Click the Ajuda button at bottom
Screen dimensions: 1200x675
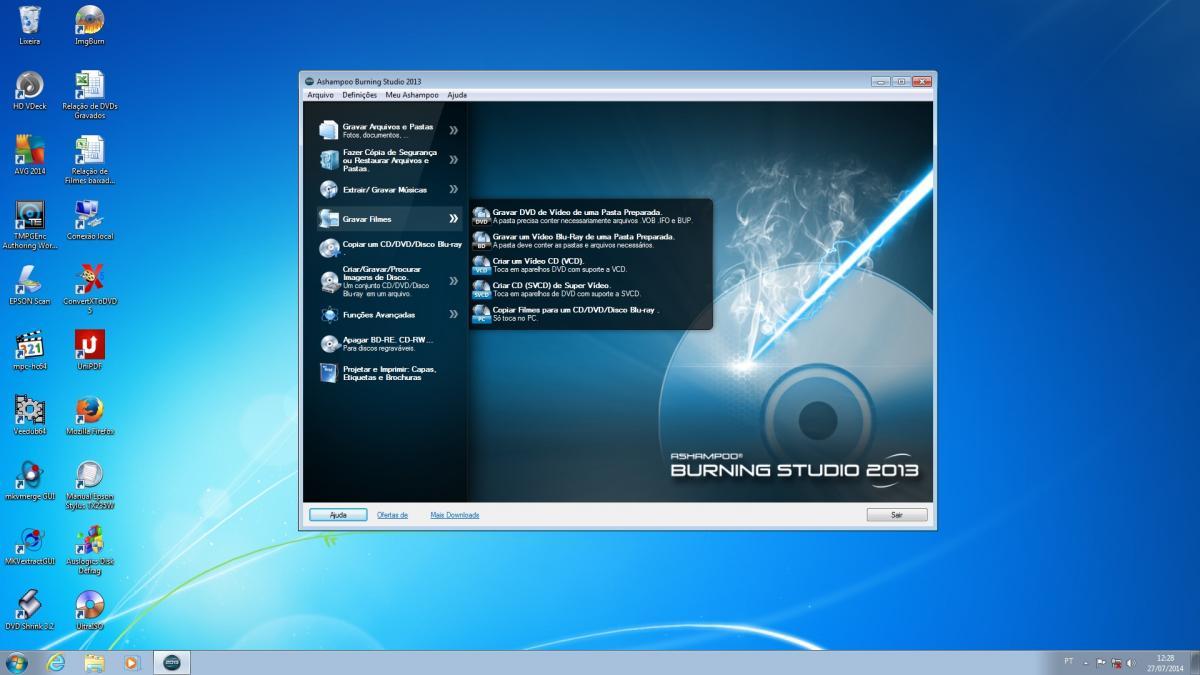[338, 515]
